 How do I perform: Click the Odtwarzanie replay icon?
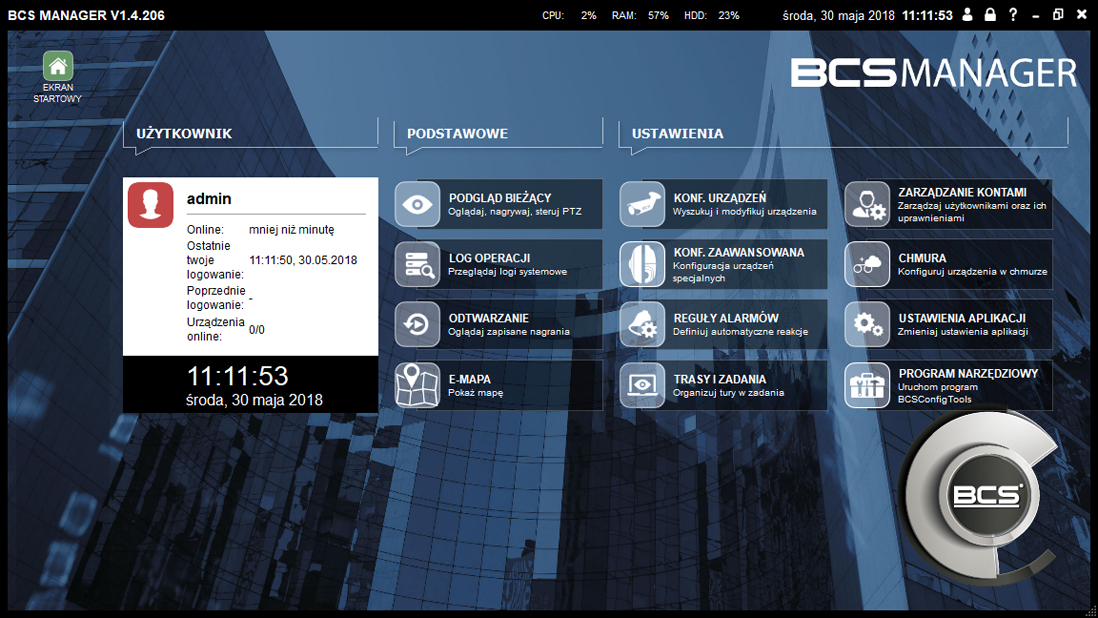click(x=417, y=325)
